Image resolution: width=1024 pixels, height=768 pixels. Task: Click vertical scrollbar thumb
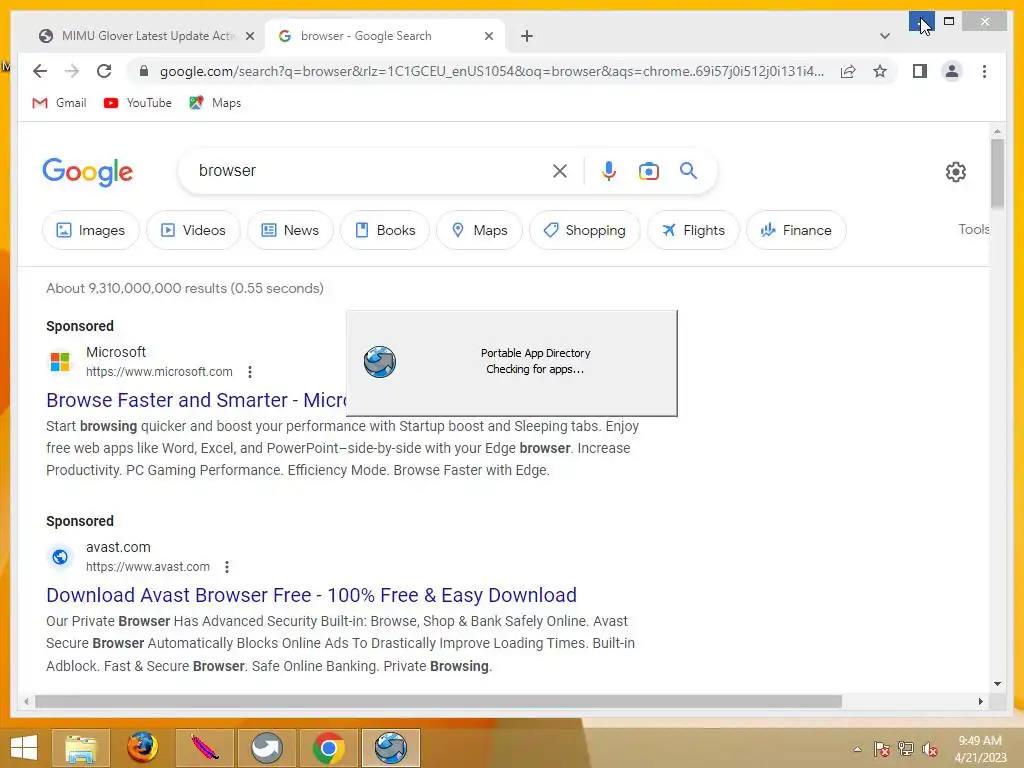click(x=997, y=172)
